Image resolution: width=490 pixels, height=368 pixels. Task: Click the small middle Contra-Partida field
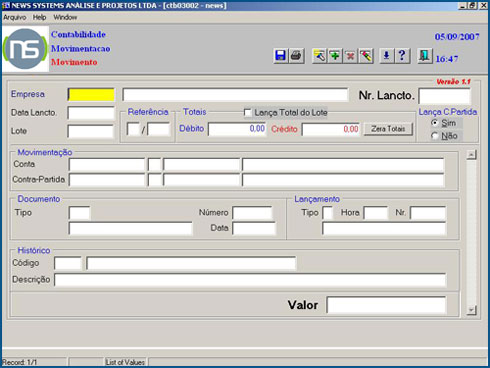tap(155, 180)
